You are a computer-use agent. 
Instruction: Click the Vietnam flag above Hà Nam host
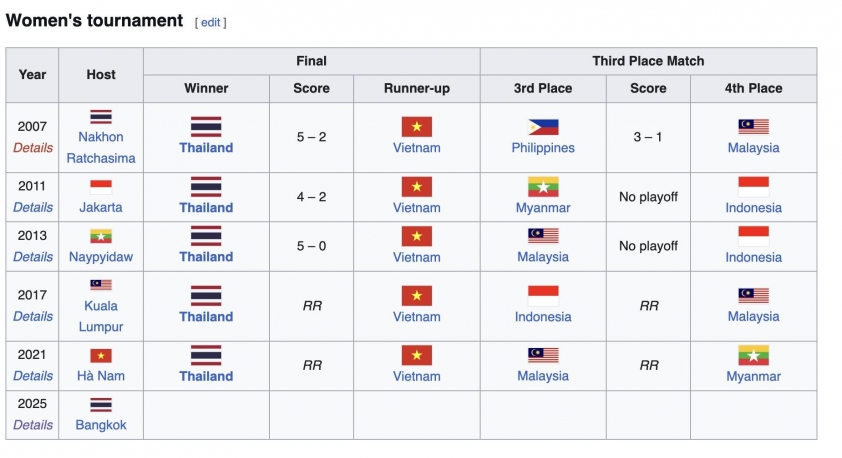(x=101, y=356)
